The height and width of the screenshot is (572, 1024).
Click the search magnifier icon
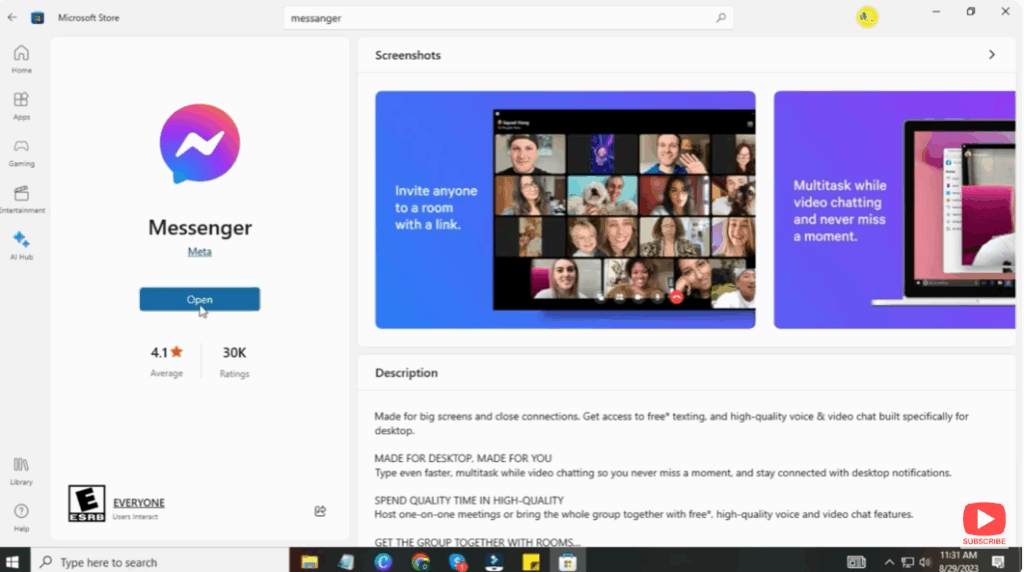(x=720, y=18)
